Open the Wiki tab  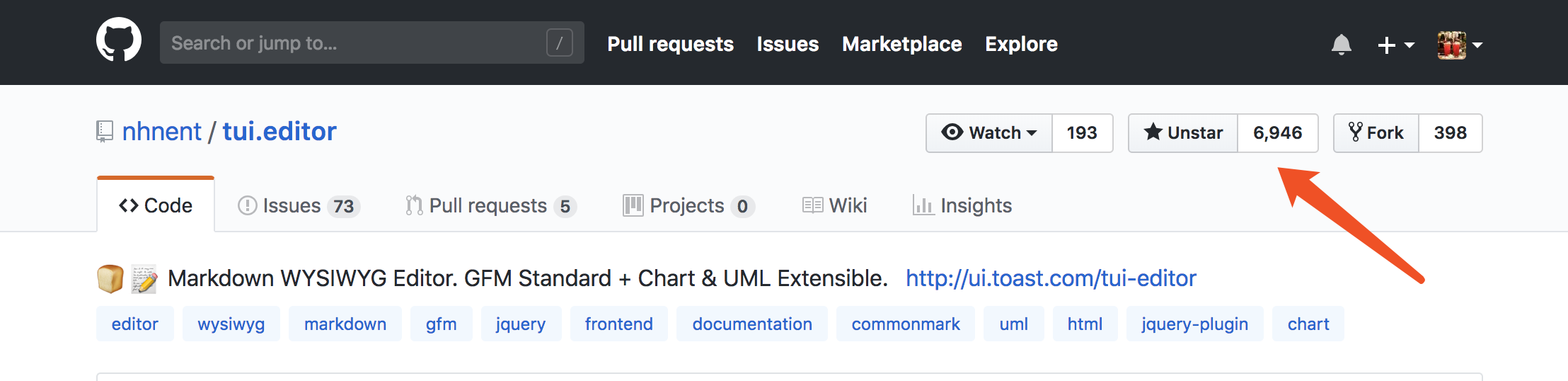pyautogui.click(x=835, y=205)
